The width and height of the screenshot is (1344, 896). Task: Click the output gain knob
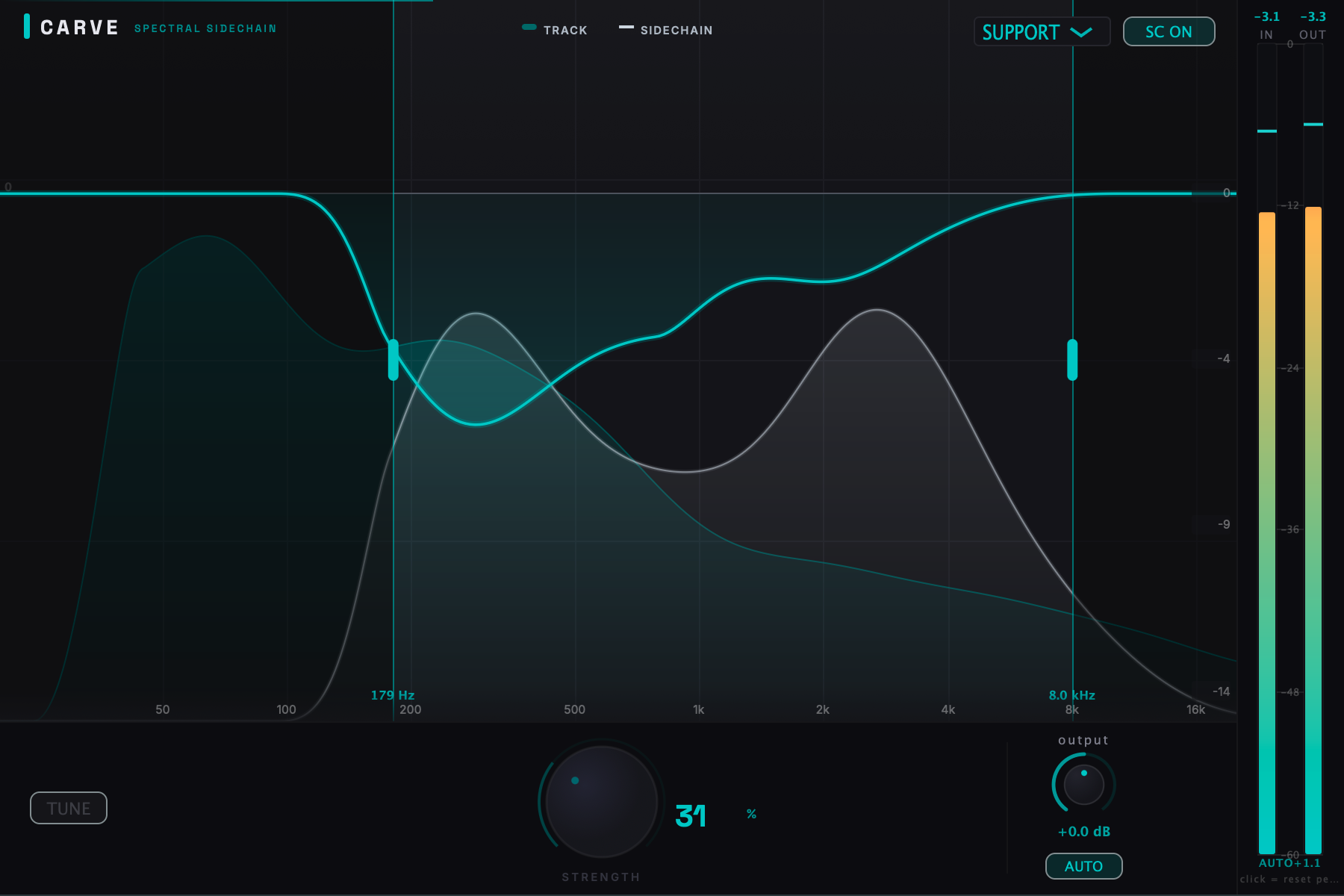tap(1083, 784)
